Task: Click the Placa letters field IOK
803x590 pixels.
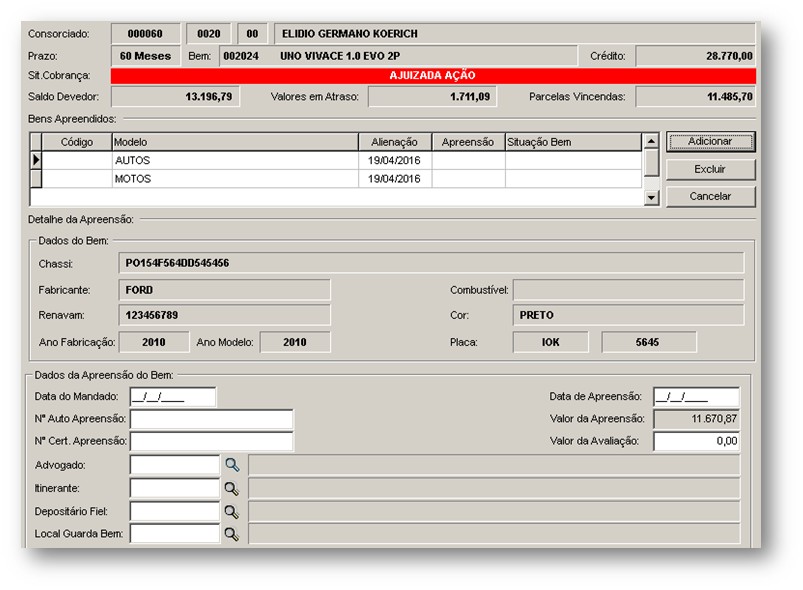Action: (551, 342)
